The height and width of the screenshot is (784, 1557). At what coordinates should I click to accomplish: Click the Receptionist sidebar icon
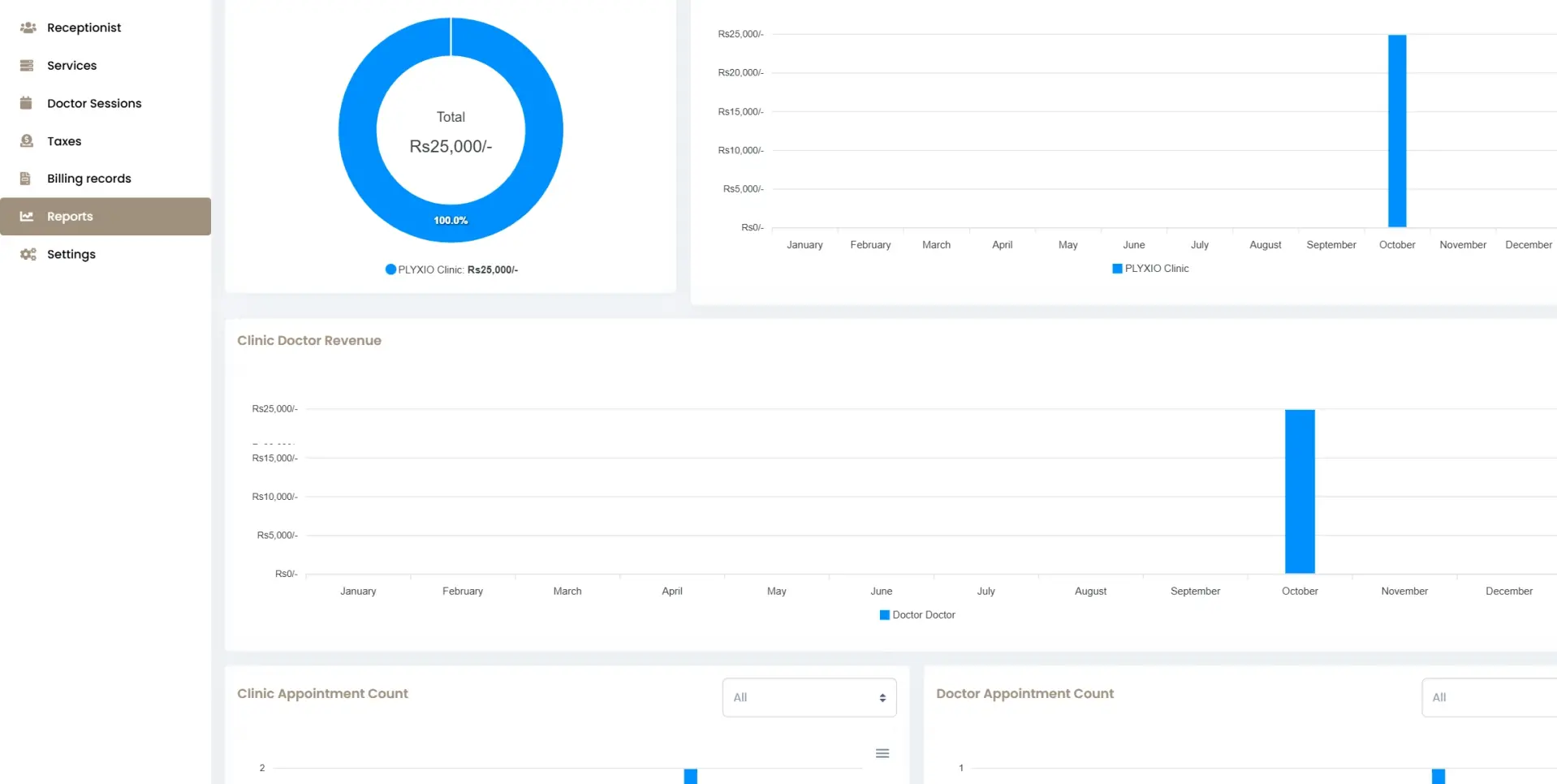(28, 28)
